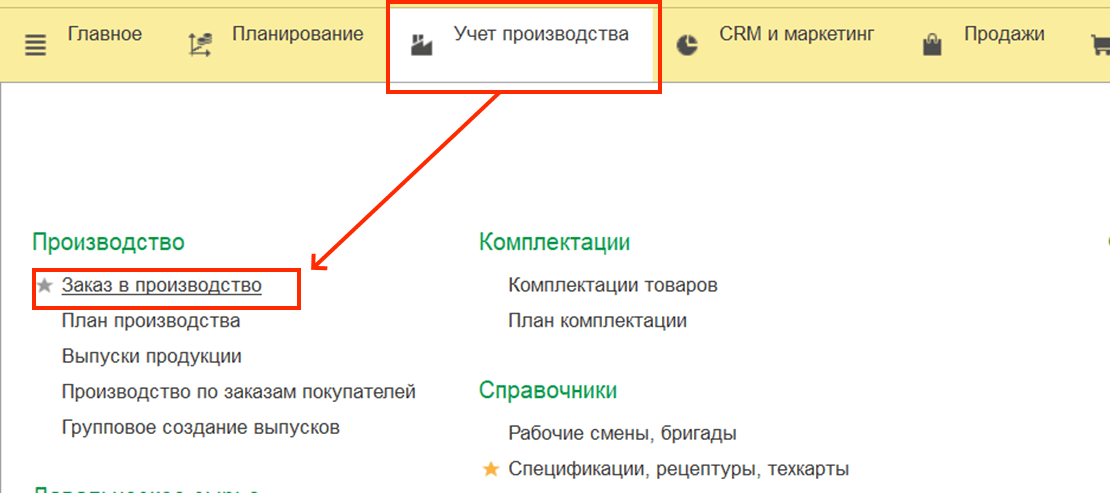Click the cart icon at far right
The image size is (1110, 493).
[x=1099, y=45]
